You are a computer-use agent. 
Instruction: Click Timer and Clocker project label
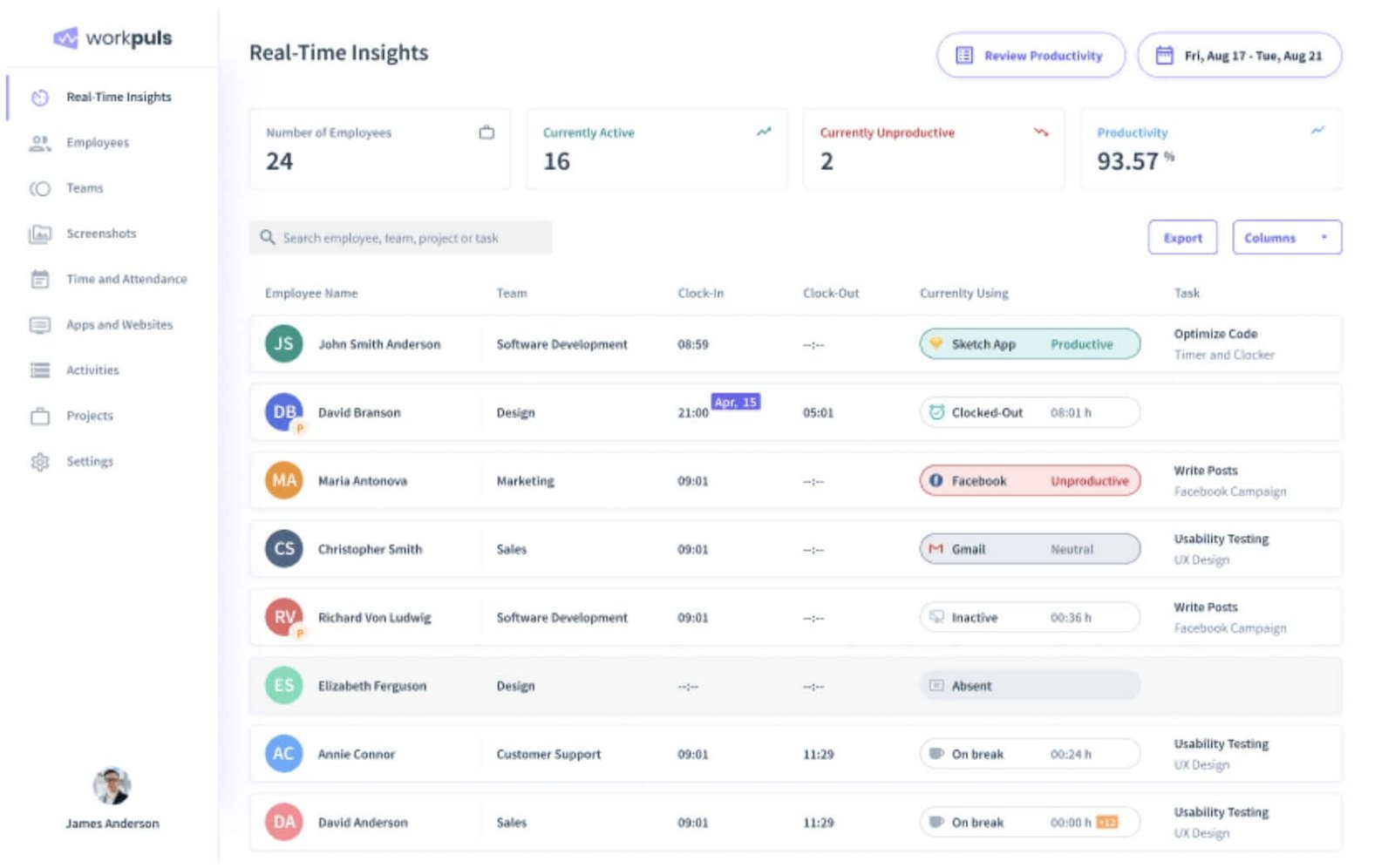[x=1224, y=355]
